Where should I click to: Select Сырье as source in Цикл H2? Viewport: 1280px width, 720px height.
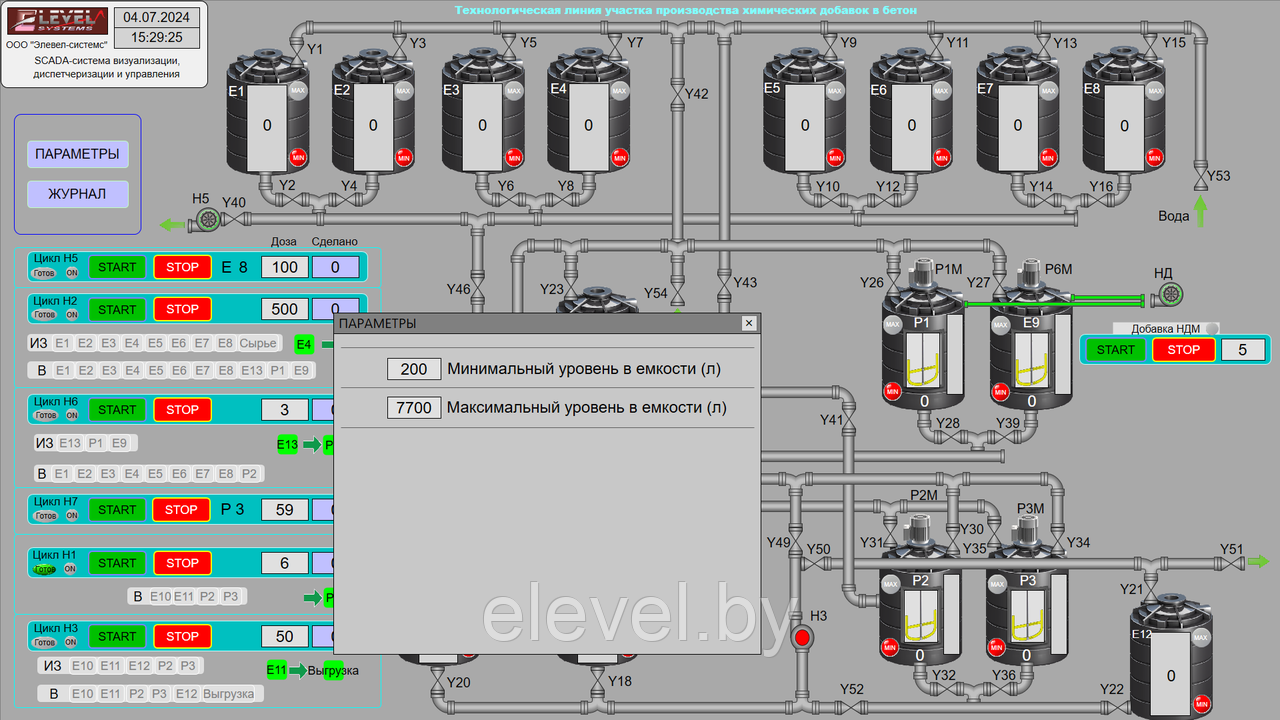point(258,344)
